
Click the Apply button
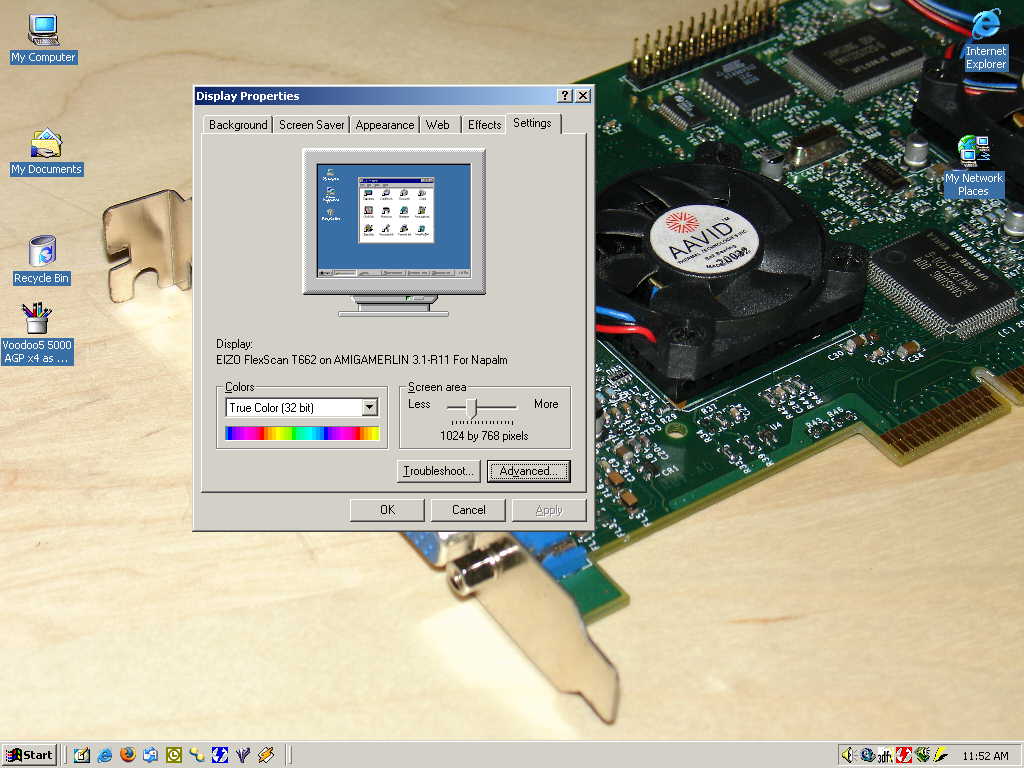click(x=549, y=510)
